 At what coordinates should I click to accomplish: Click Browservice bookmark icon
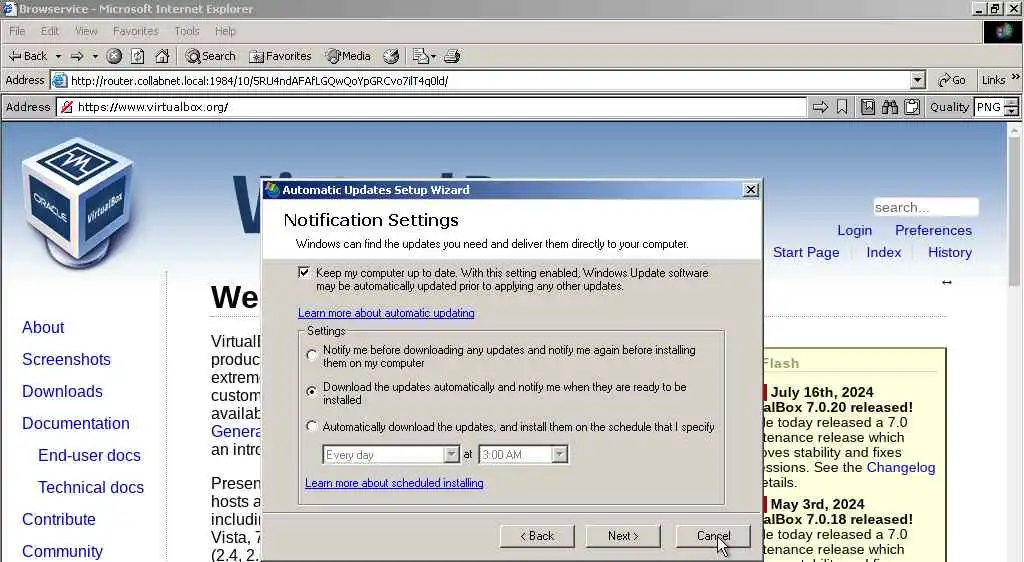coord(842,107)
